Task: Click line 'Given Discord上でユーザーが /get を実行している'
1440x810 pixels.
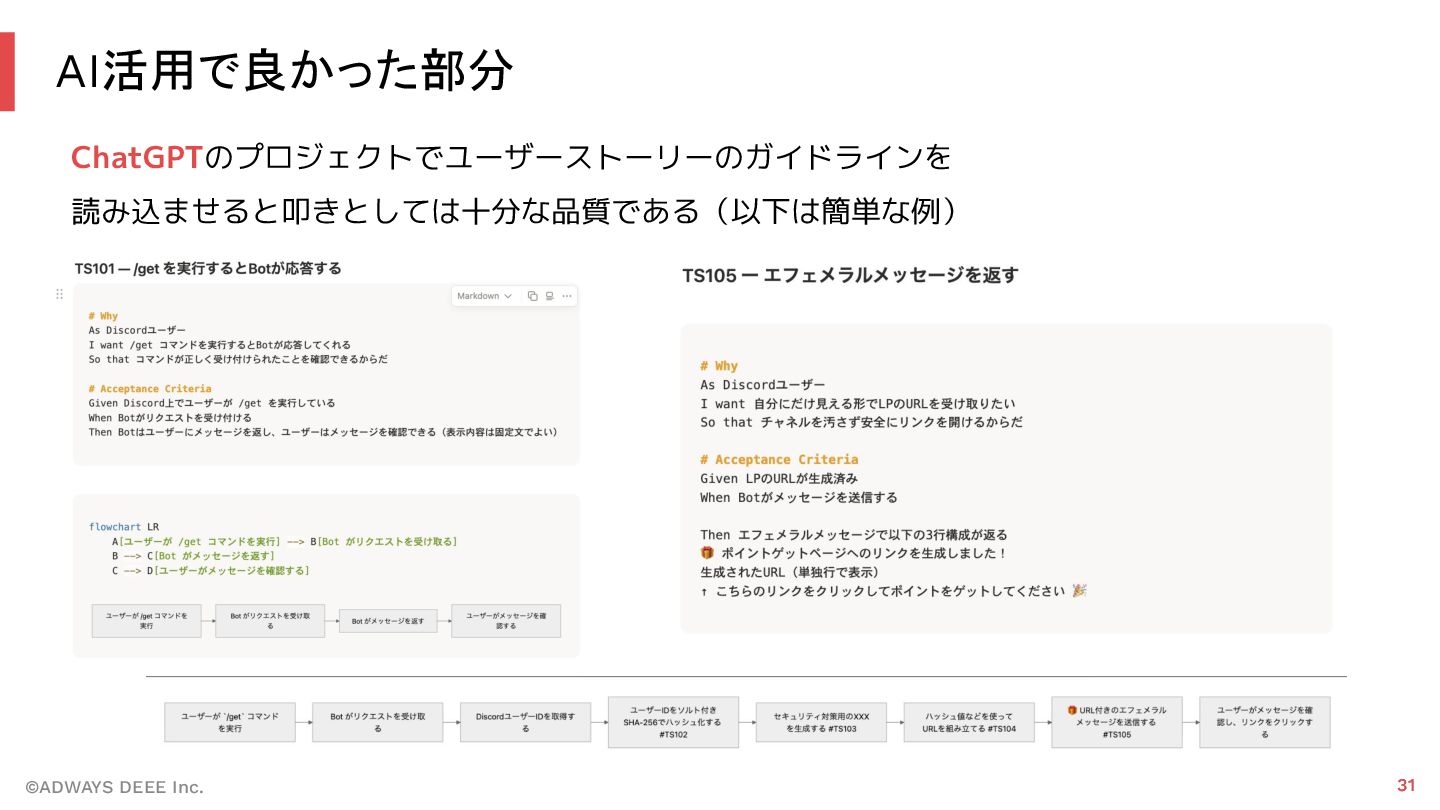Action: pyautogui.click(x=212, y=403)
